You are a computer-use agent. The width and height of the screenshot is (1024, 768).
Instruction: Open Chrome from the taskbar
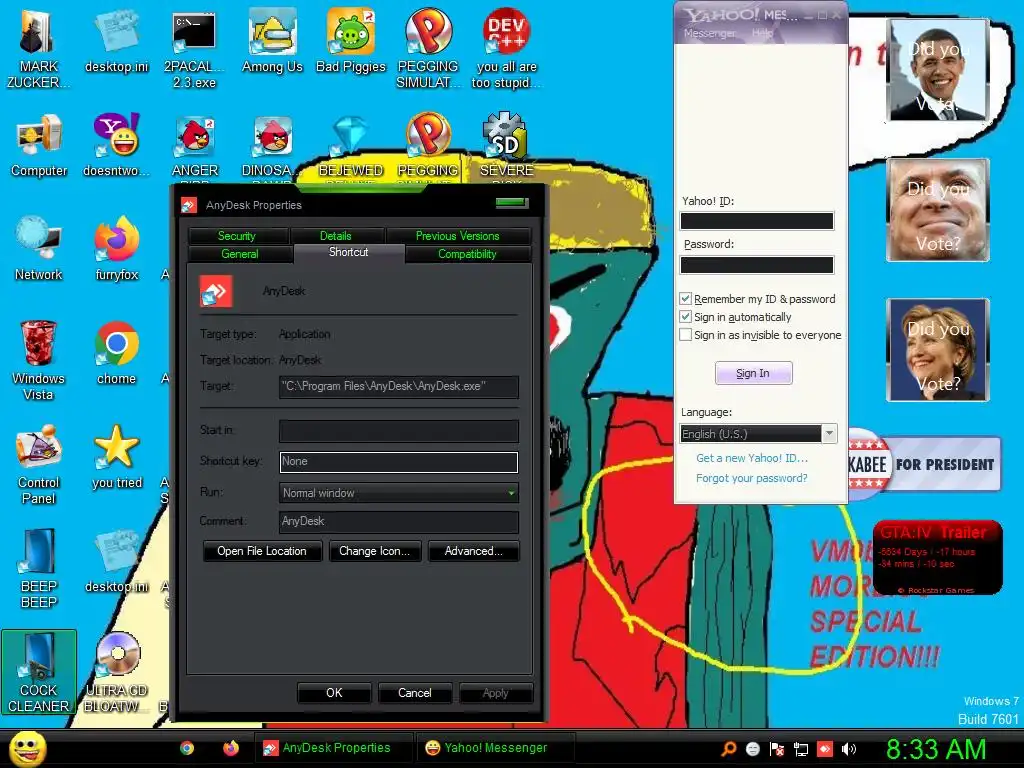(x=187, y=748)
